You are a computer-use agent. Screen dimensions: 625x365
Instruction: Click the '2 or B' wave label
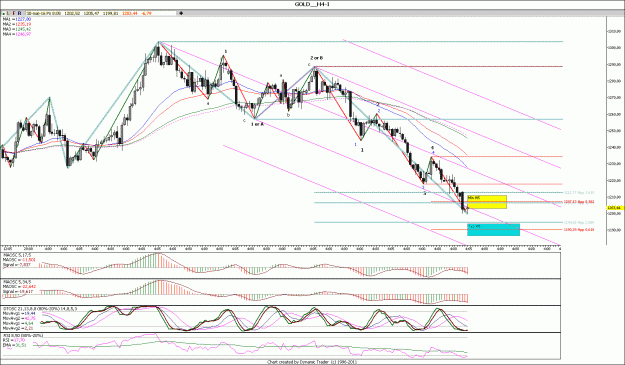[317, 58]
